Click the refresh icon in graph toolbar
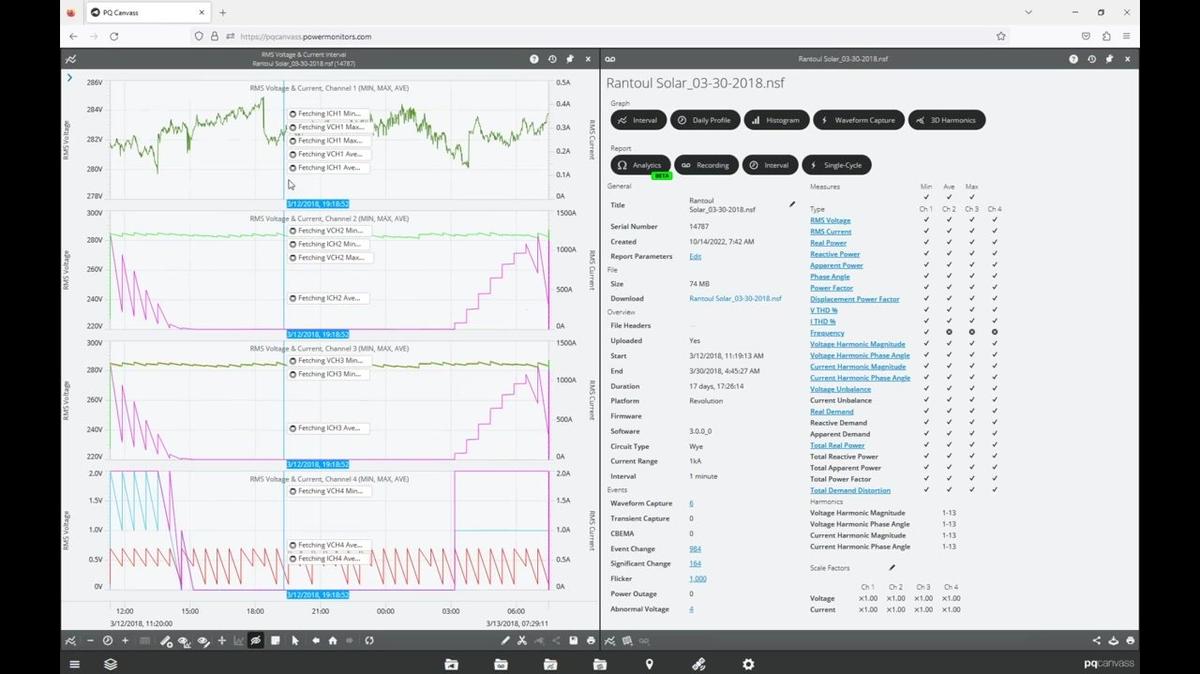This screenshot has width=1200, height=674. pos(369,640)
